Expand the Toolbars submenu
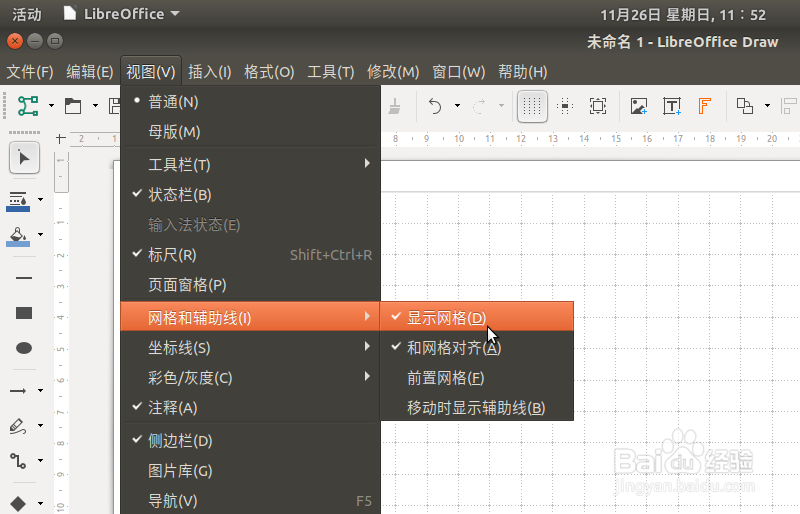This screenshot has width=800, height=514. tap(251, 164)
